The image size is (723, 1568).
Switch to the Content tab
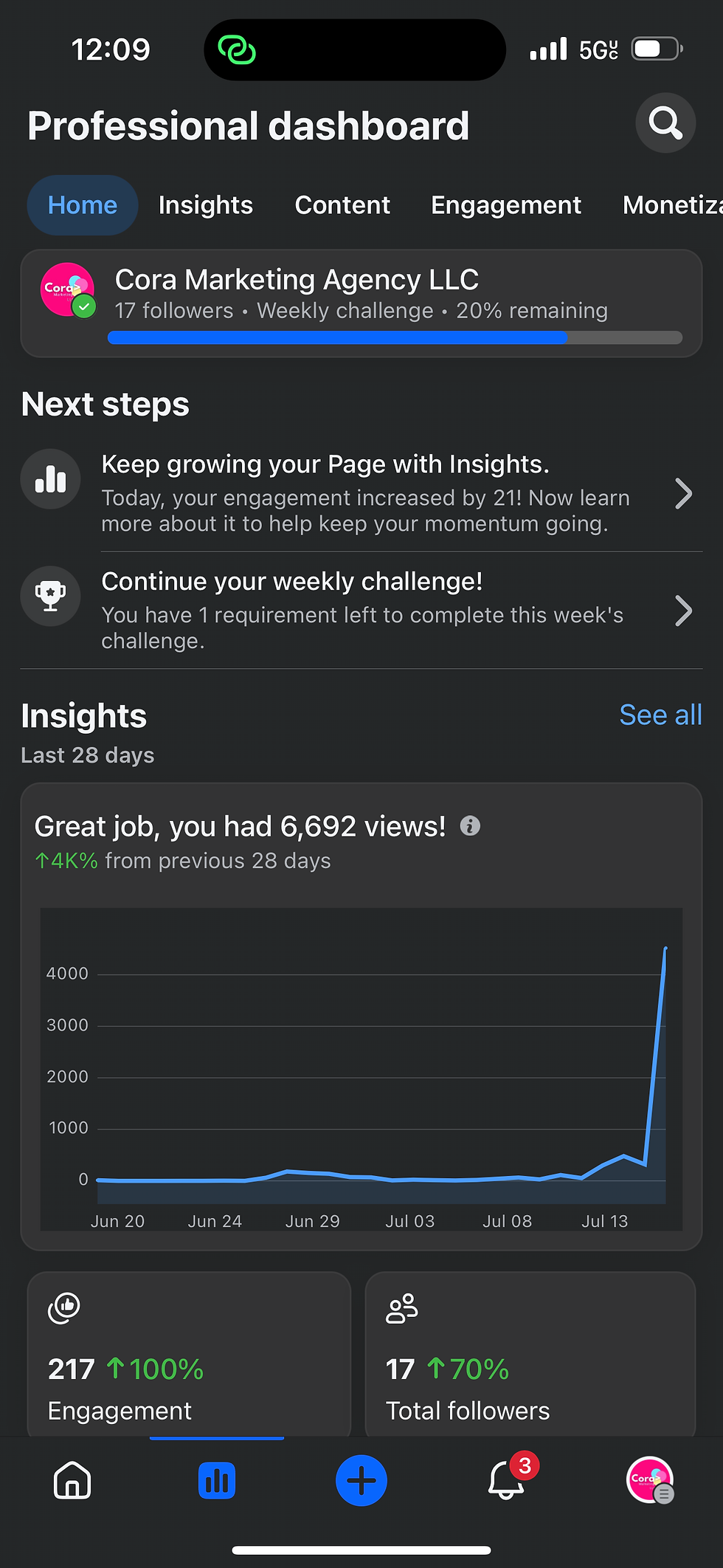coord(342,205)
